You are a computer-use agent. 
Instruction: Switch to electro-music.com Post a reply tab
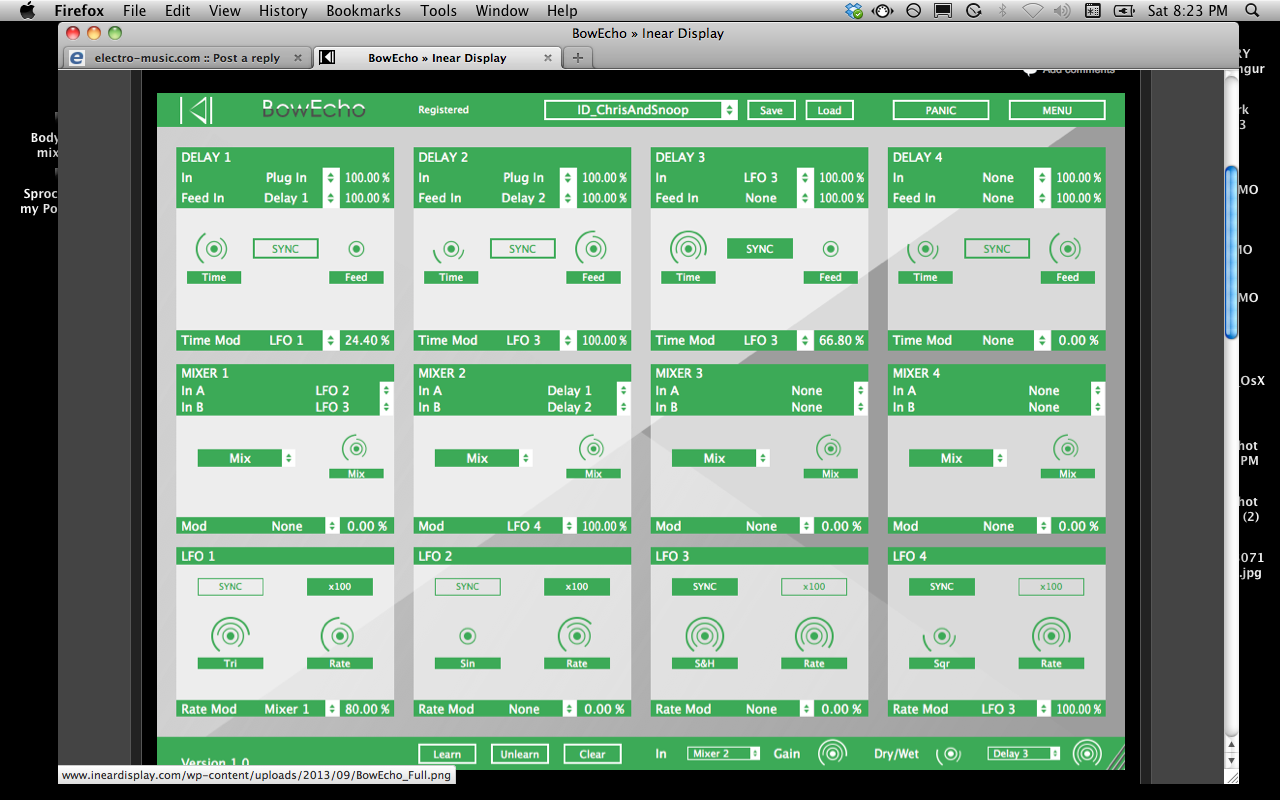[x=186, y=58]
